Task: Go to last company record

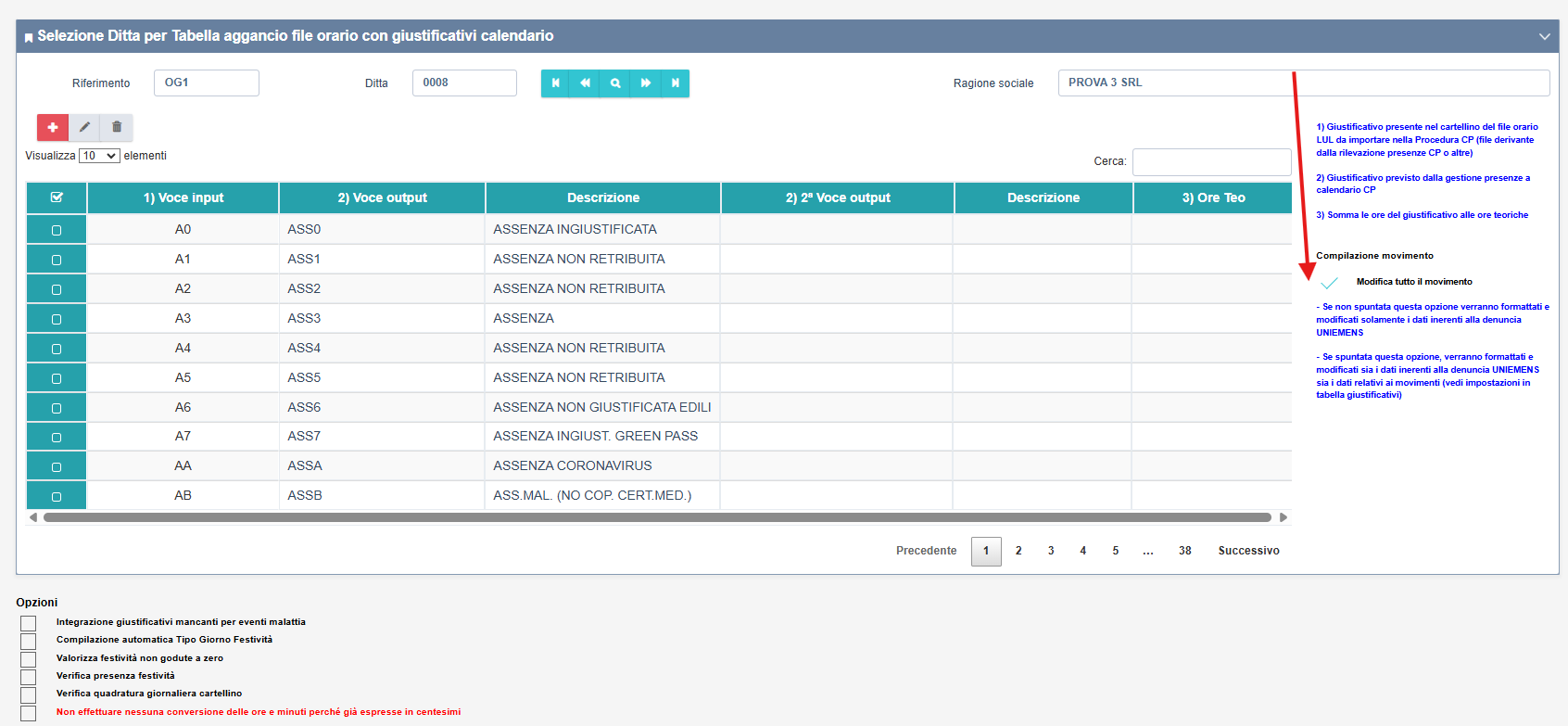Action: tap(676, 83)
